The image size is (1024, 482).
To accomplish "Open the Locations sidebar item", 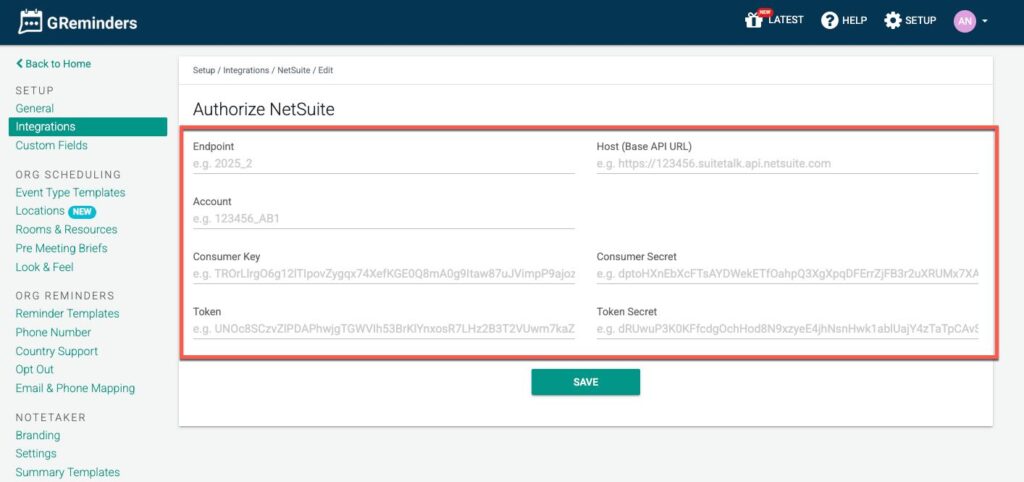I will pyautogui.click(x=40, y=211).
